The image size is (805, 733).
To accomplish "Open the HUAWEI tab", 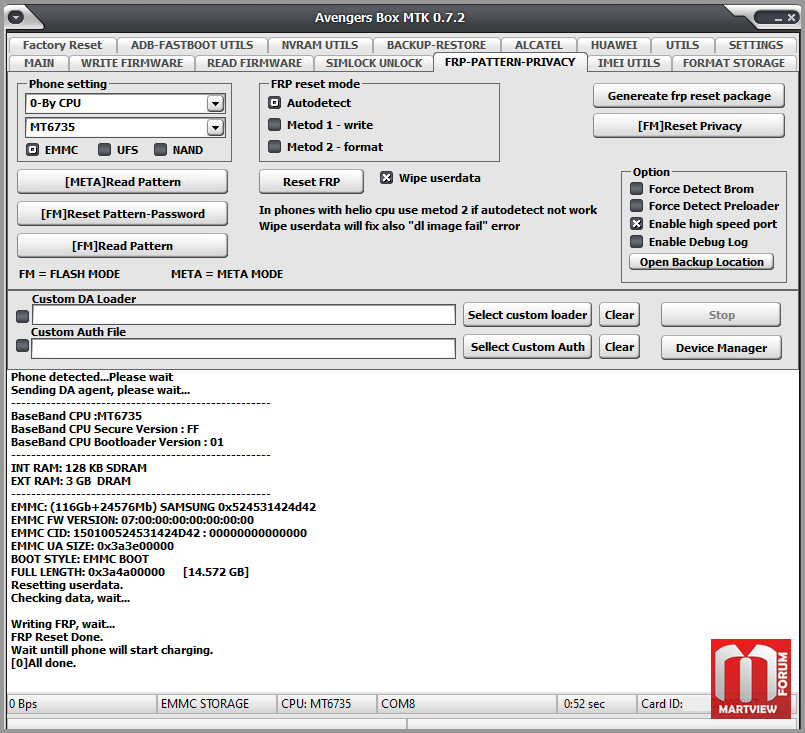I will [614, 45].
